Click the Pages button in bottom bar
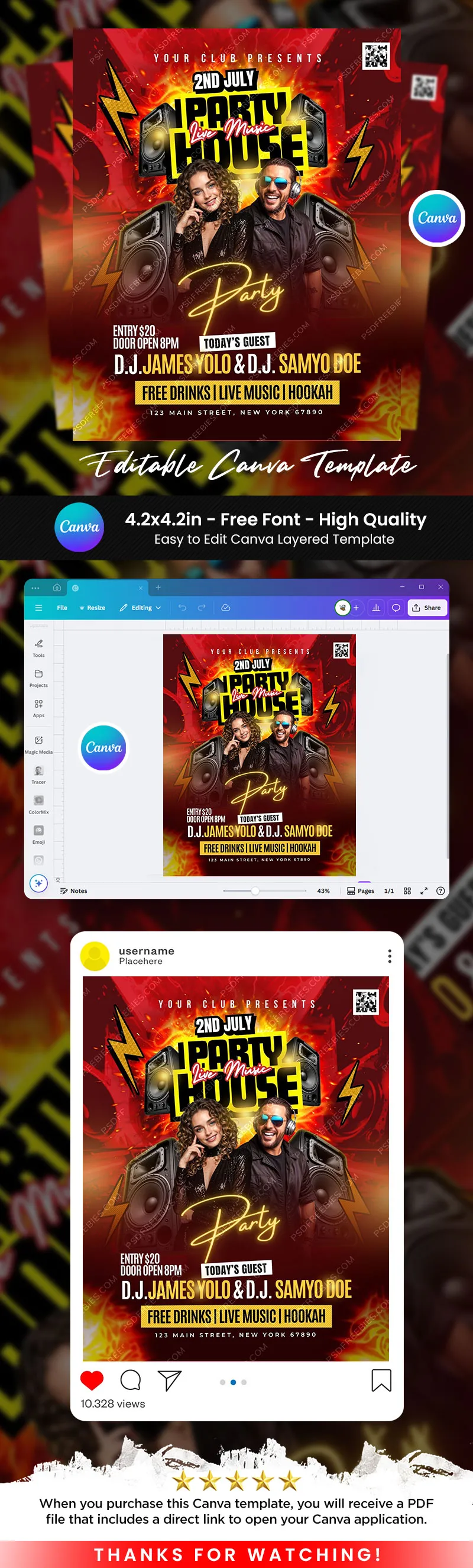The height and width of the screenshot is (1568, 473). (x=361, y=891)
